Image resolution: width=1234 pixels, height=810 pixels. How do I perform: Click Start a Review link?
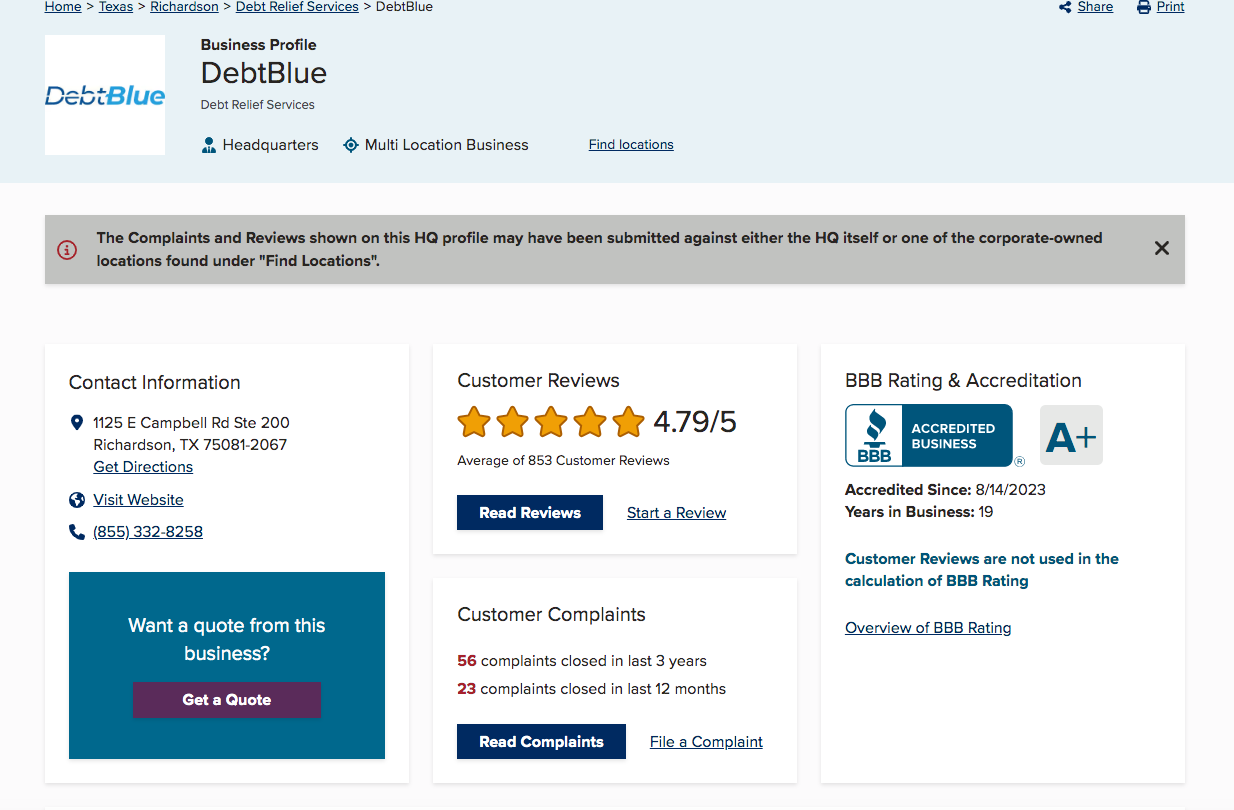click(x=676, y=513)
